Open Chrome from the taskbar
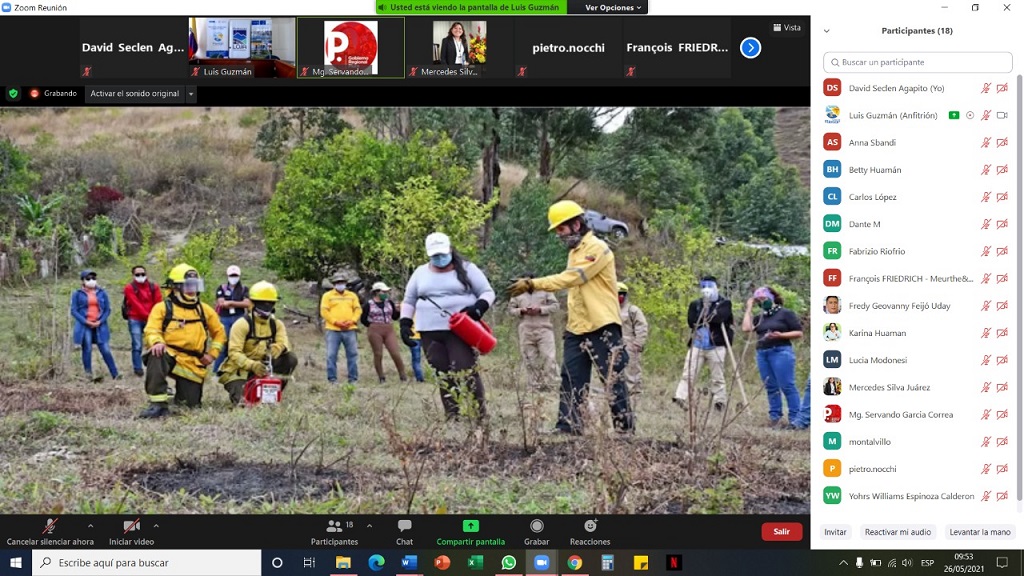Screen dimensions: 1024x576 (575, 562)
